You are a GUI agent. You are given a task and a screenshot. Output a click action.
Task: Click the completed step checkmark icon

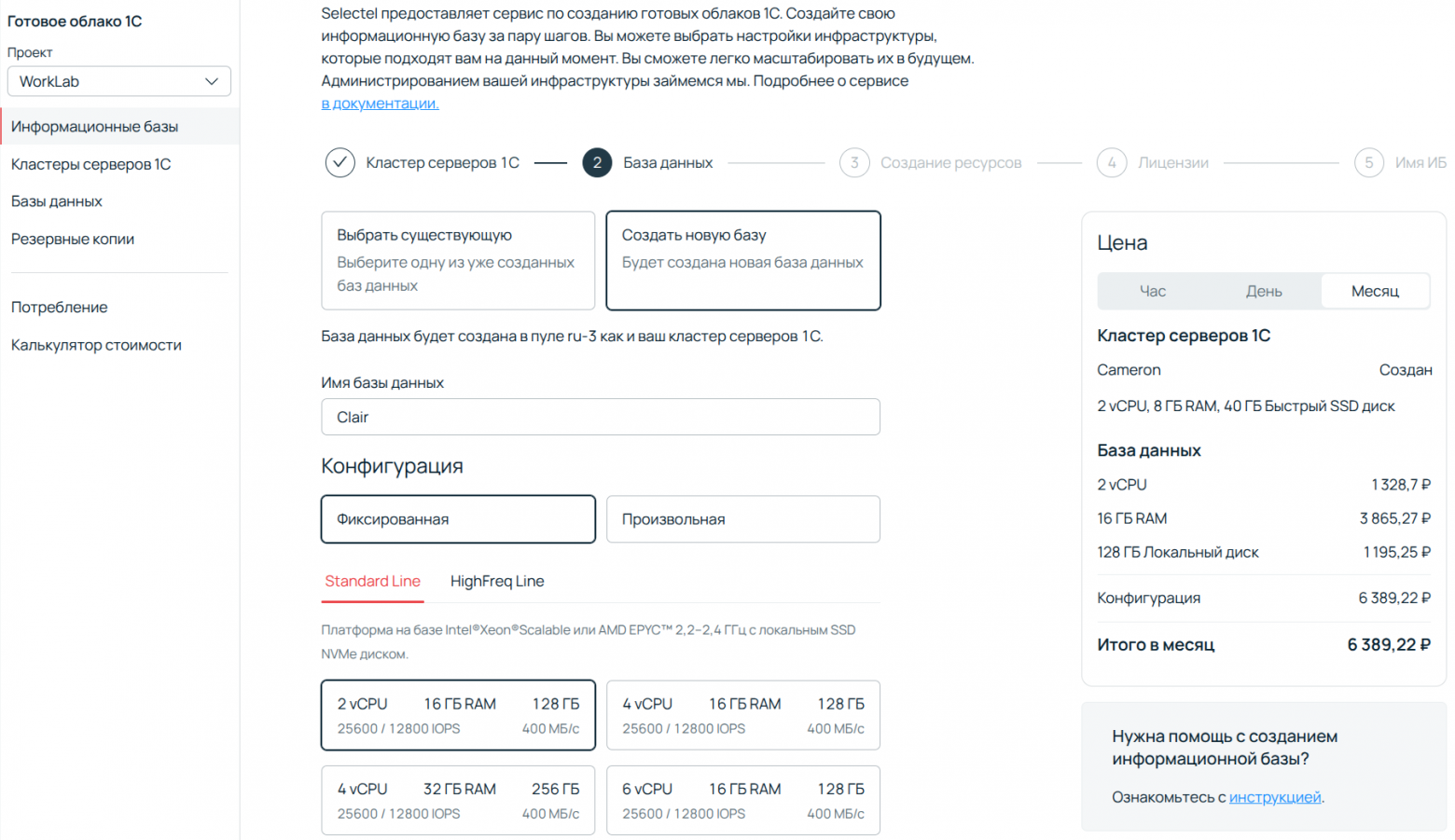click(339, 162)
